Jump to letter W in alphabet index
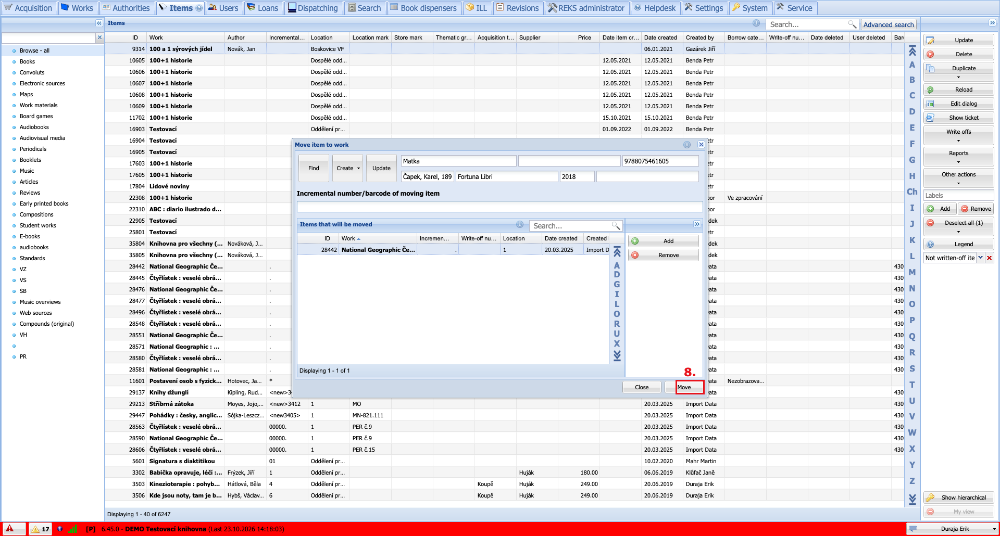The image size is (1000, 536). point(912,432)
